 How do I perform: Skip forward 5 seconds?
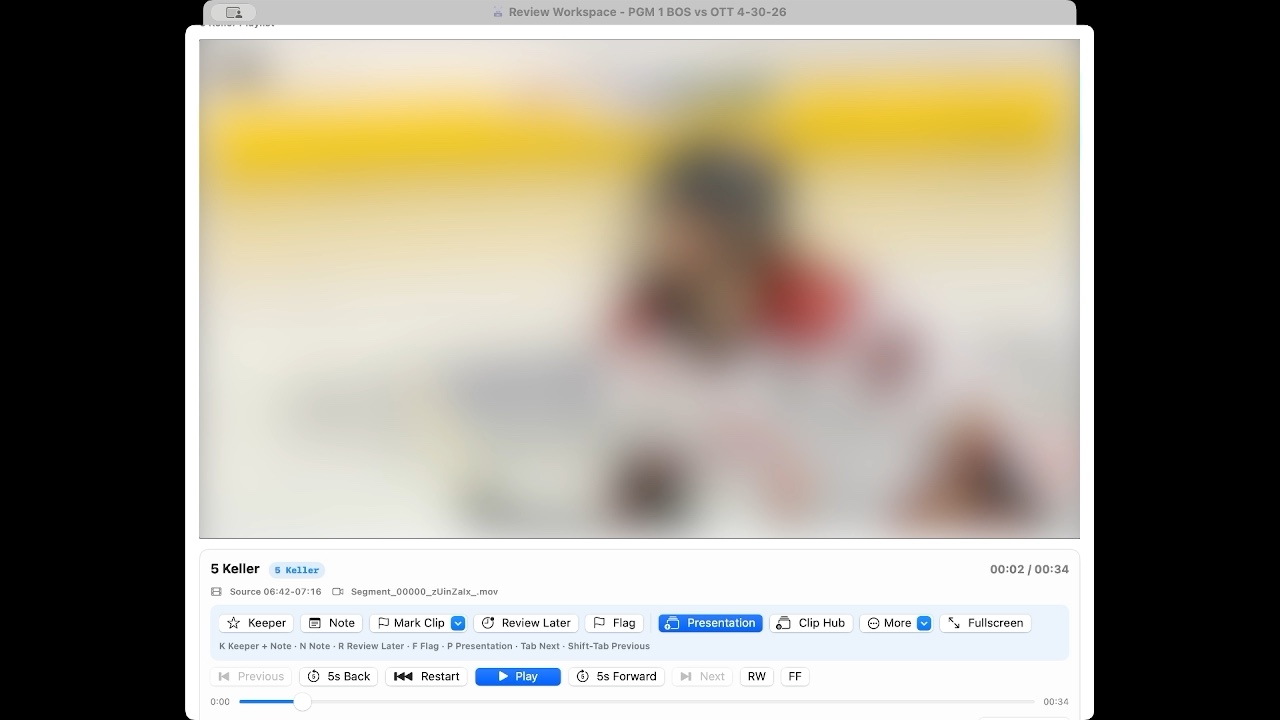(x=616, y=677)
